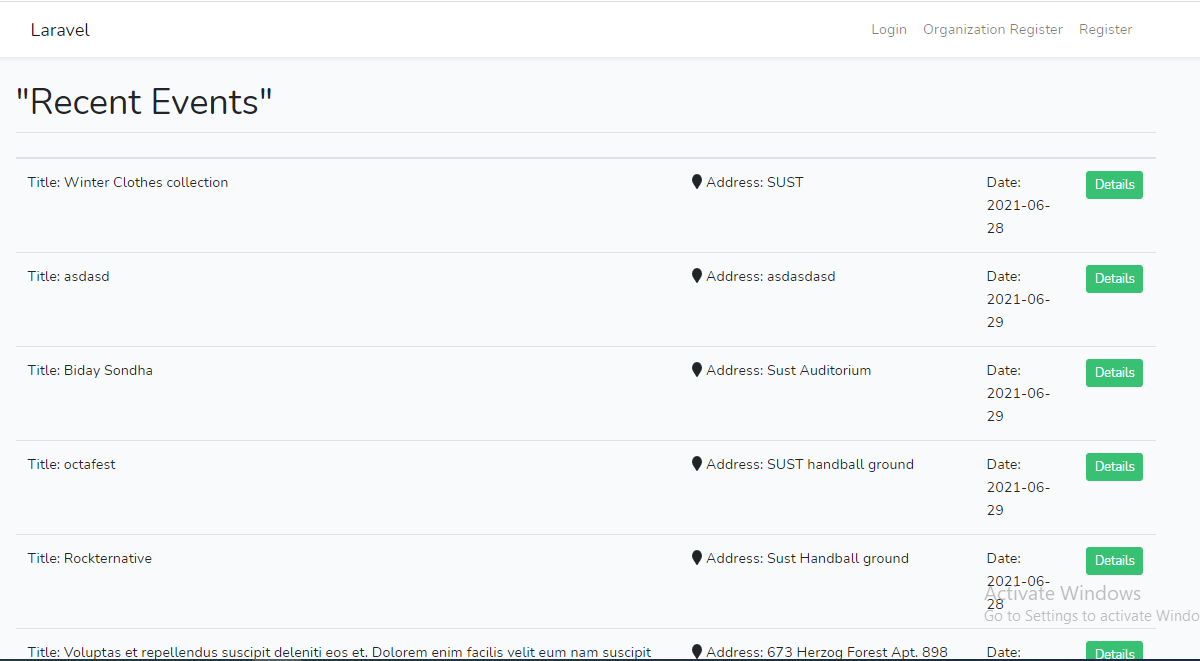Click location pin beside SUST handball ground
Screen dimensions: 1200x661
(697, 464)
